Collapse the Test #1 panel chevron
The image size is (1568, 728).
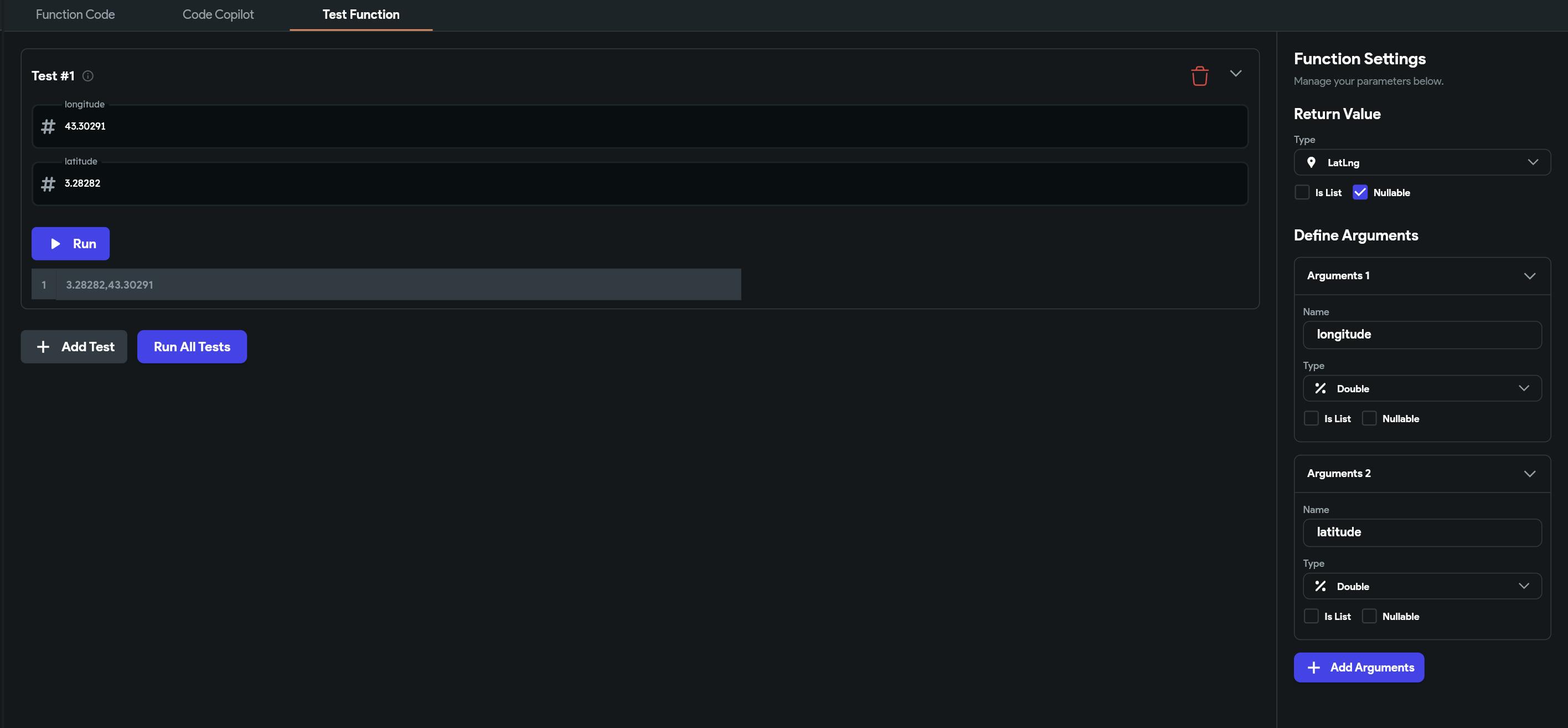tap(1235, 74)
